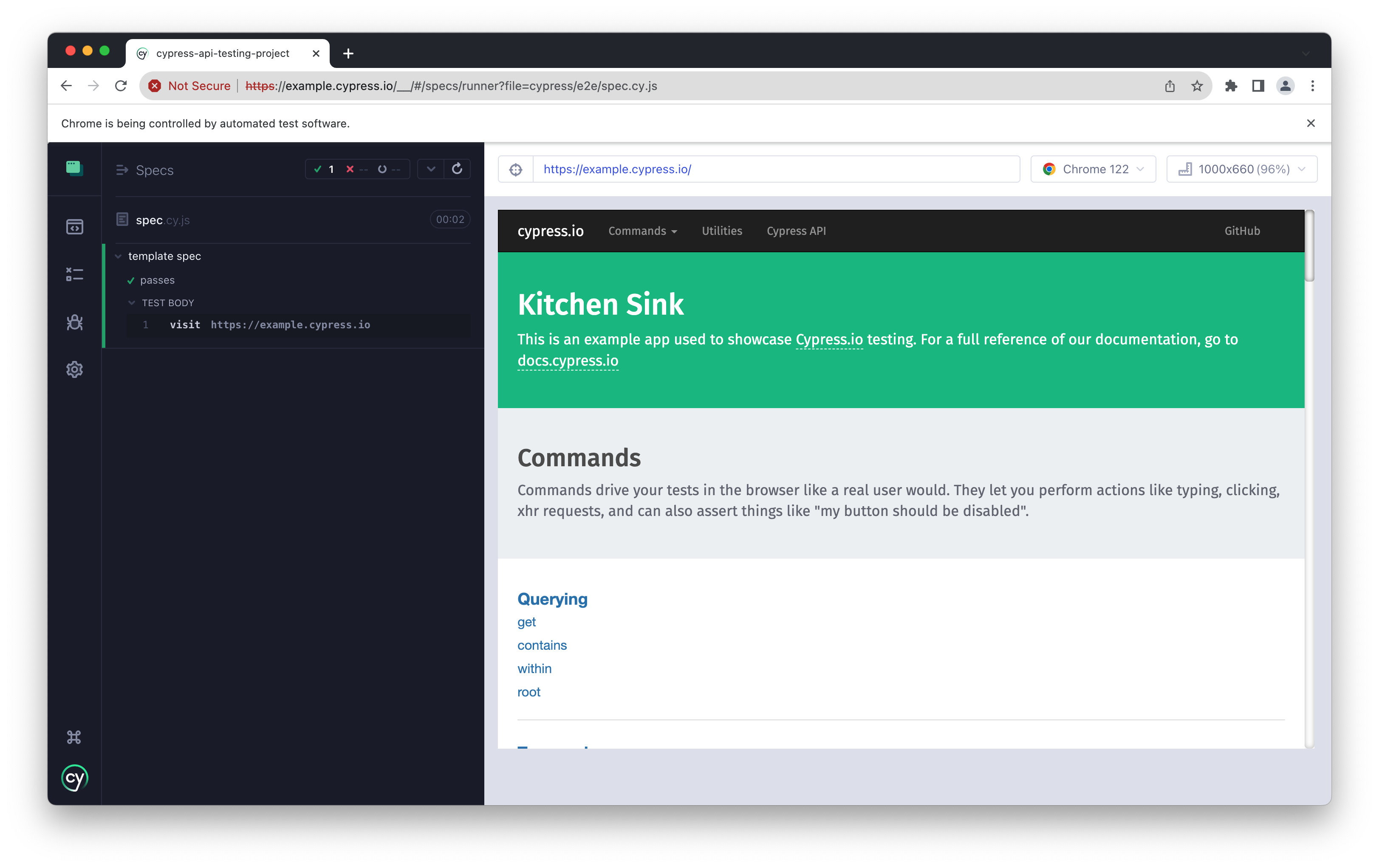This screenshot has width=1379, height=868.
Task: Click the get link under Querying
Action: pyautogui.click(x=526, y=622)
